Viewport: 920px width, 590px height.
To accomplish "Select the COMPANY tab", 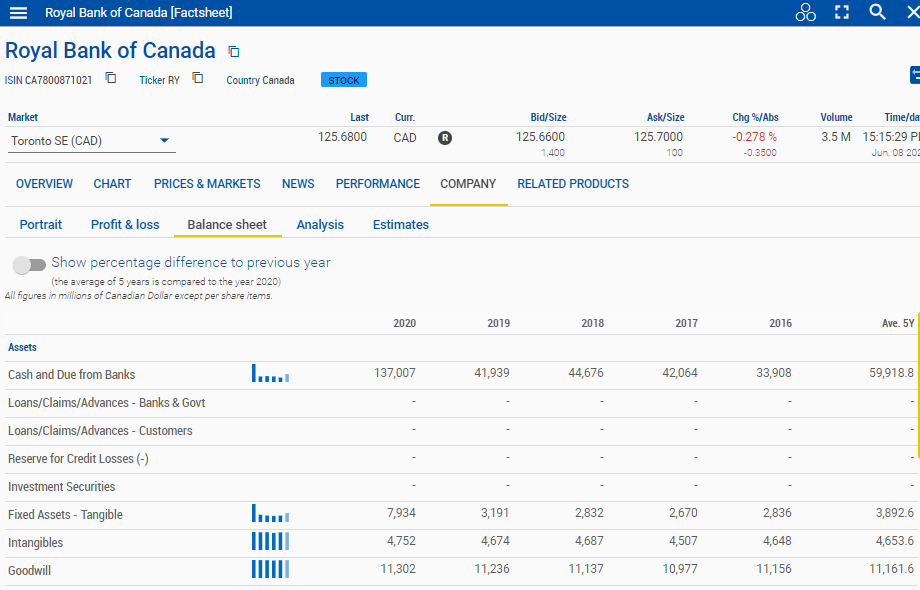I will click(x=468, y=184).
